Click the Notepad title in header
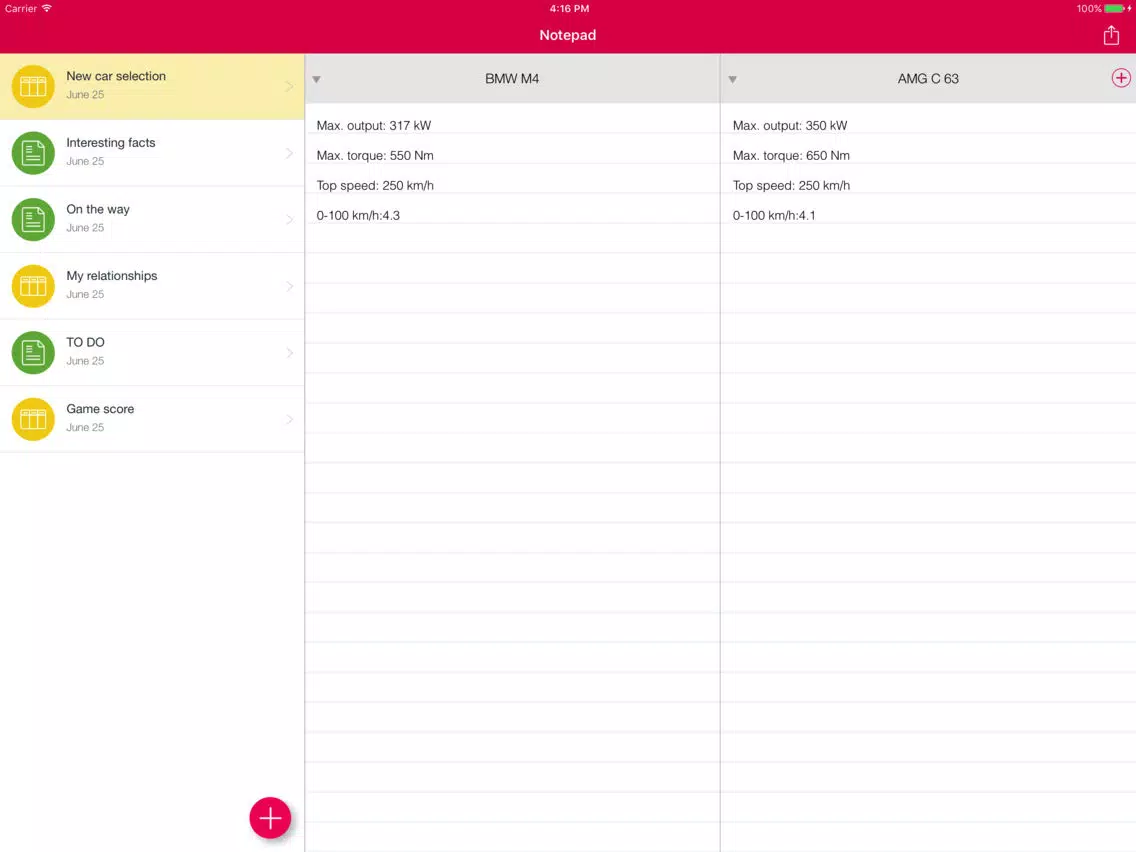This screenshot has width=1136, height=852. pyautogui.click(x=567, y=35)
